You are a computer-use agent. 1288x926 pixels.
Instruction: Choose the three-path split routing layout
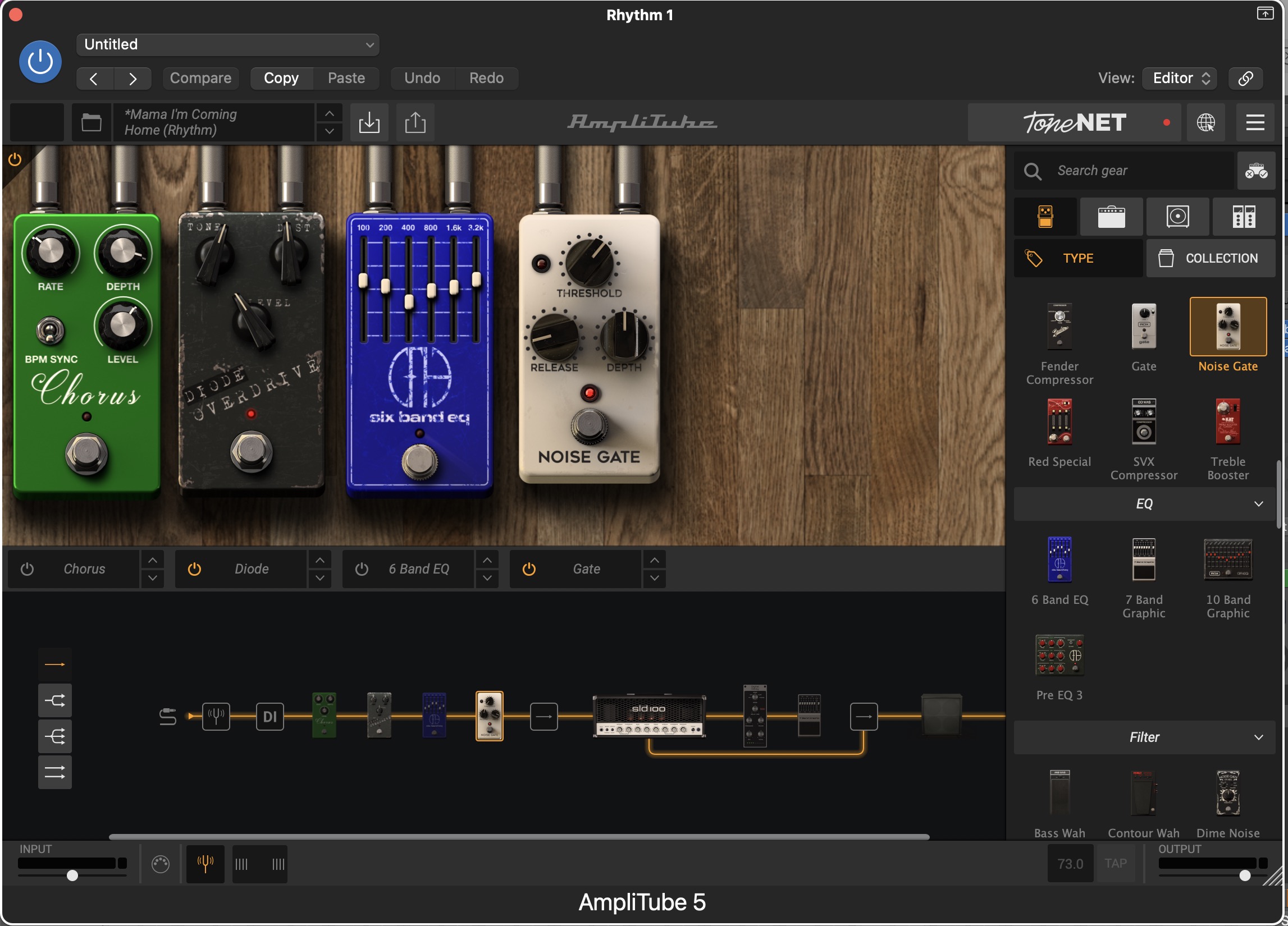pos(54,736)
